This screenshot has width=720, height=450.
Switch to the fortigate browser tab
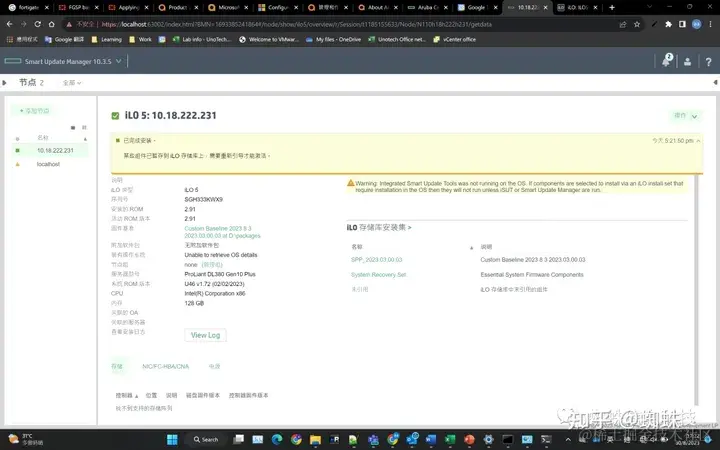29,7
